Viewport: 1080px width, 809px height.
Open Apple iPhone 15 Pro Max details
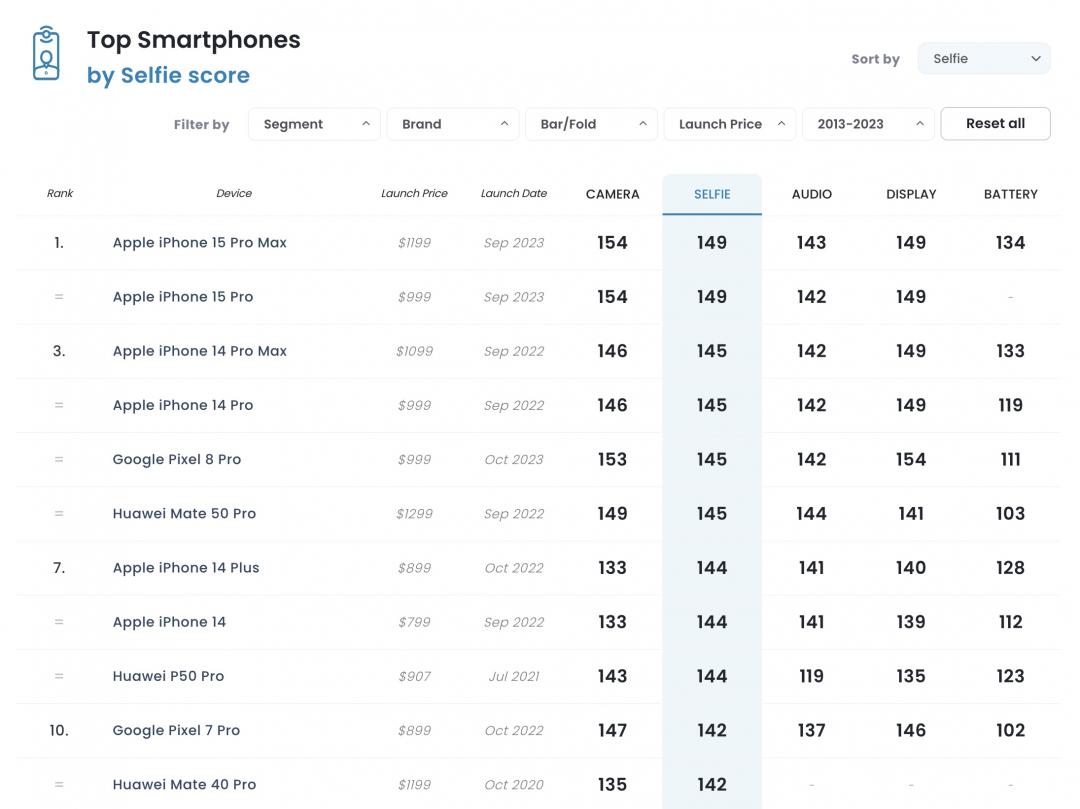(x=200, y=243)
